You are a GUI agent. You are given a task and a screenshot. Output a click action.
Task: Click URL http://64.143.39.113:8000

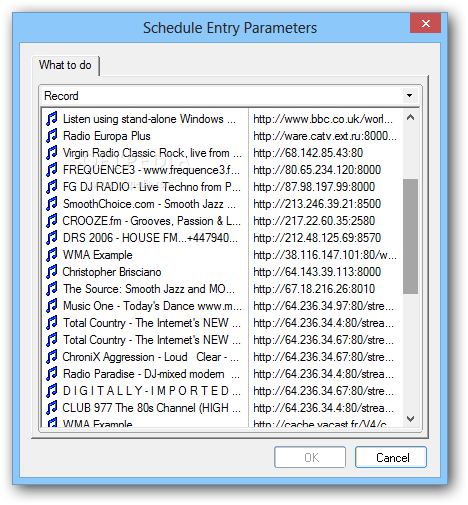pos(317,272)
